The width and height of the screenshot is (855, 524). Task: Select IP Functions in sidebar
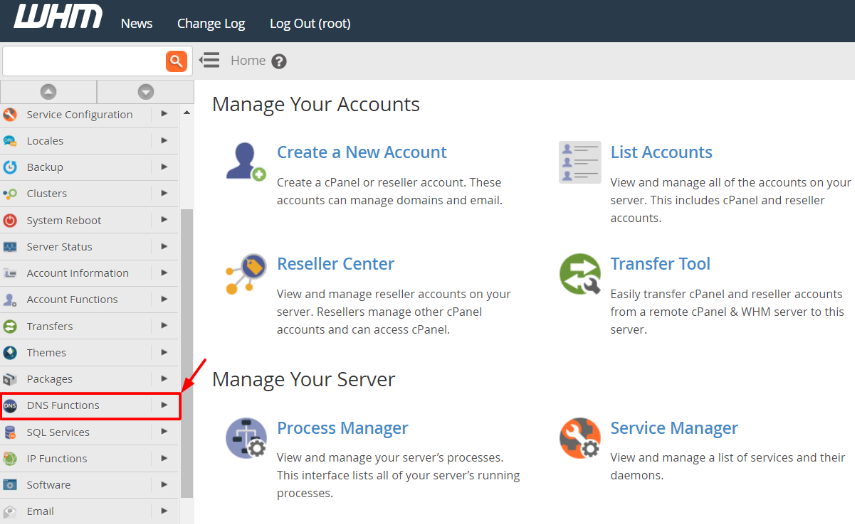pyautogui.click(x=57, y=459)
